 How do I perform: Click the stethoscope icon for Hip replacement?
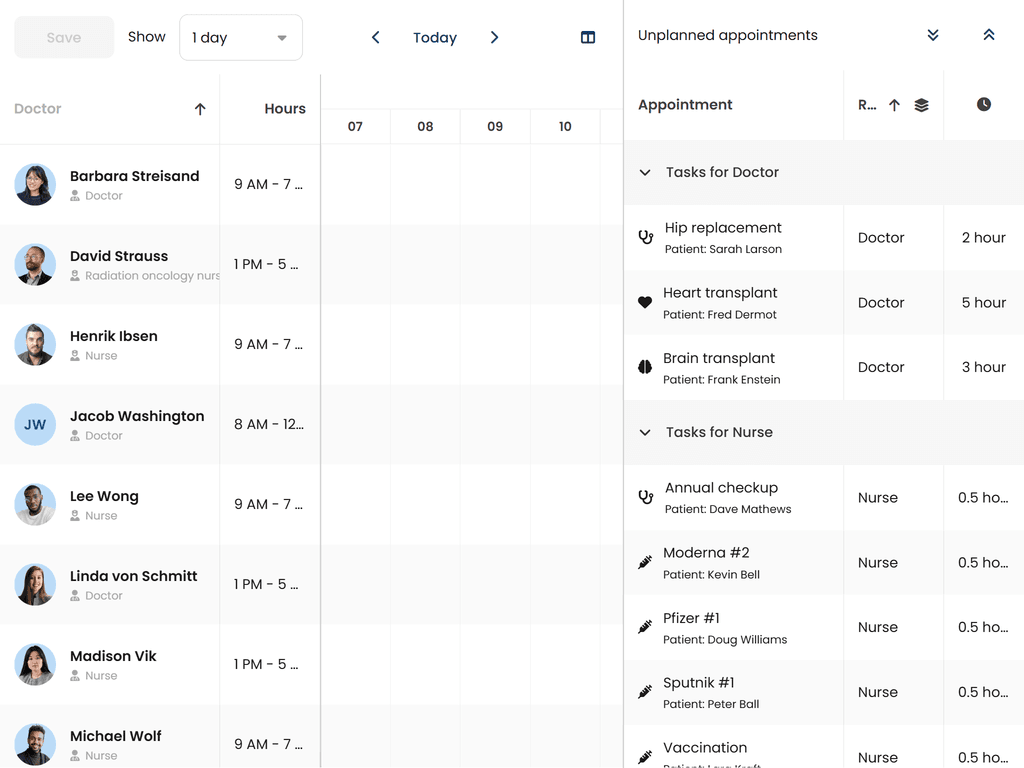pos(646,238)
